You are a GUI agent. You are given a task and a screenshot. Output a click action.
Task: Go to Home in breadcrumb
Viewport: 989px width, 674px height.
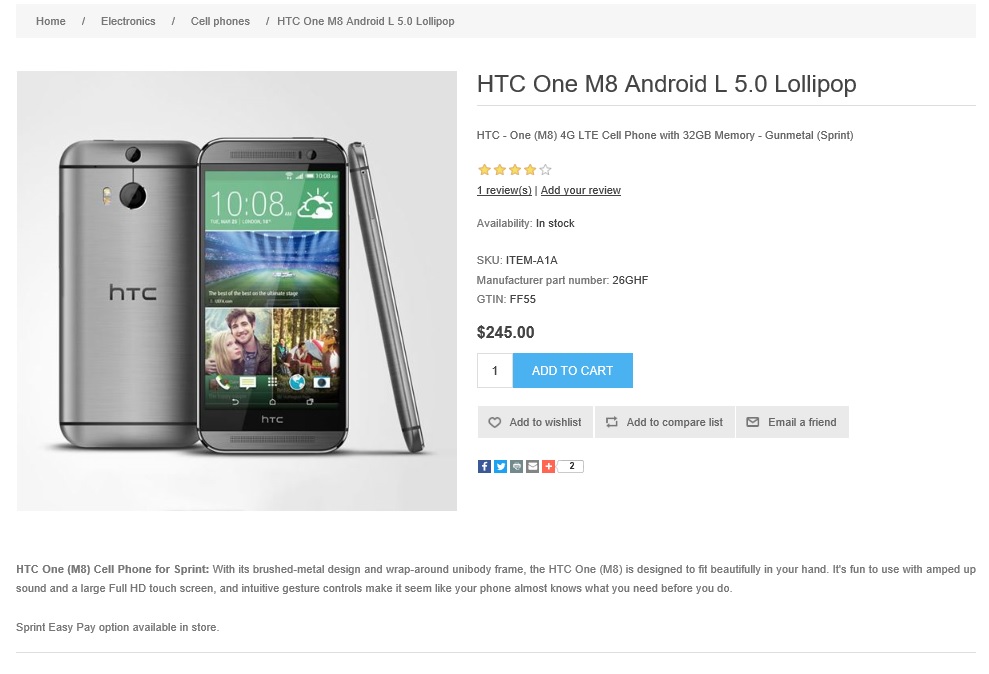click(50, 21)
